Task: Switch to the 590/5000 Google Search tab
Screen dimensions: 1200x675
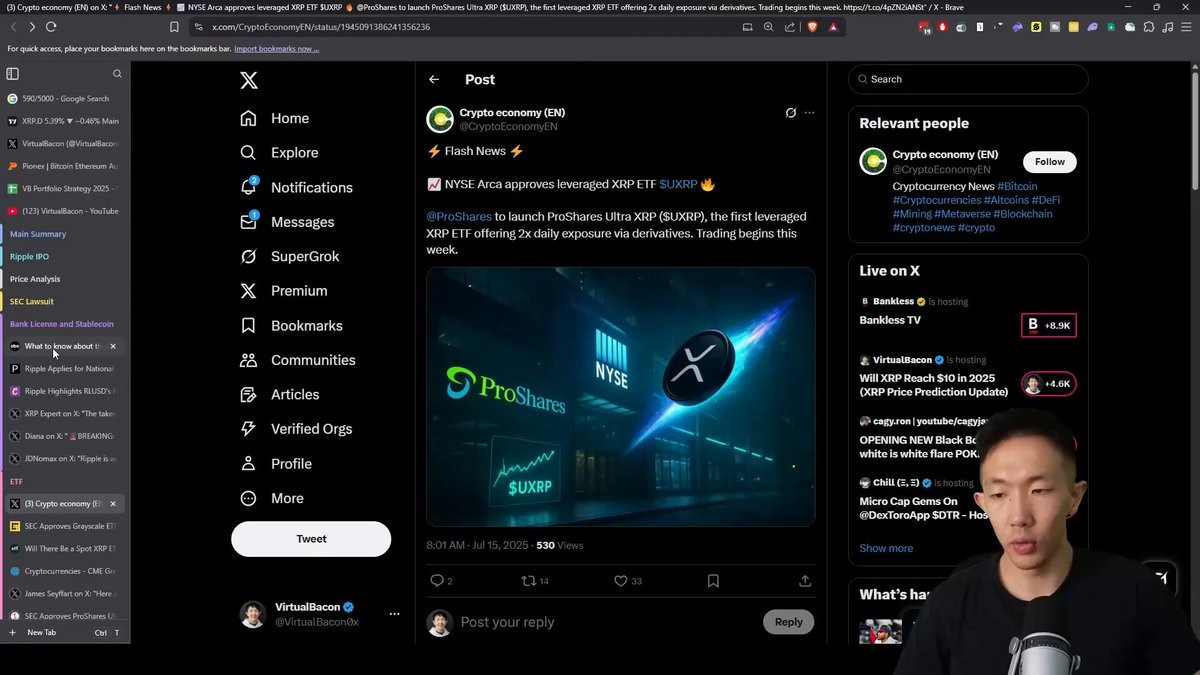Action: (64, 99)
